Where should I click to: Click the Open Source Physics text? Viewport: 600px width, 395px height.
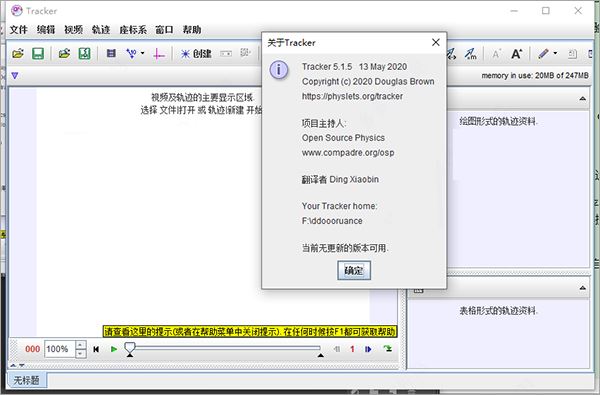point(343,138)
